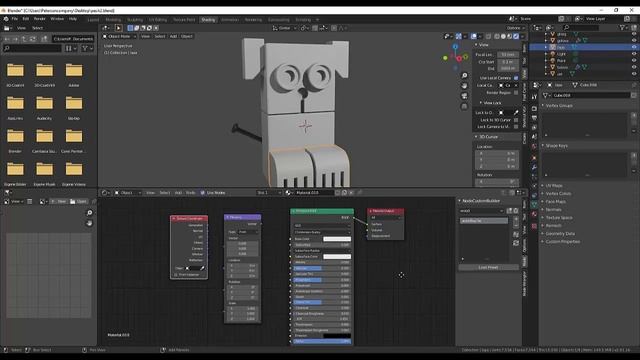
Task: Open the node editor Node menu
Action: [x=190, y=193]
